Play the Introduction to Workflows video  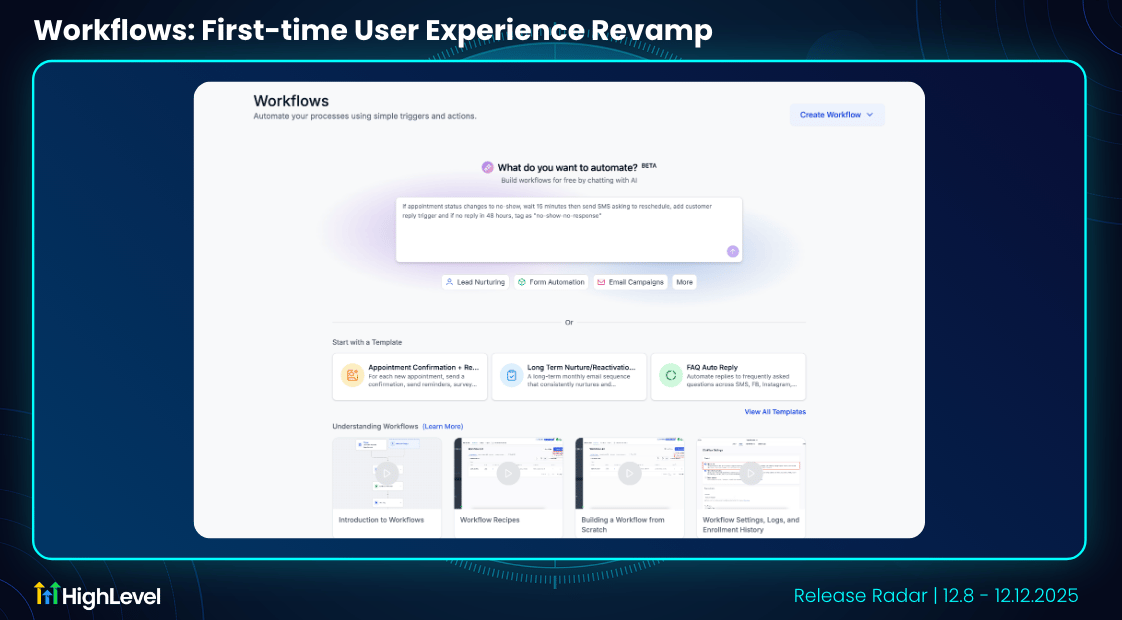[387, 473]
